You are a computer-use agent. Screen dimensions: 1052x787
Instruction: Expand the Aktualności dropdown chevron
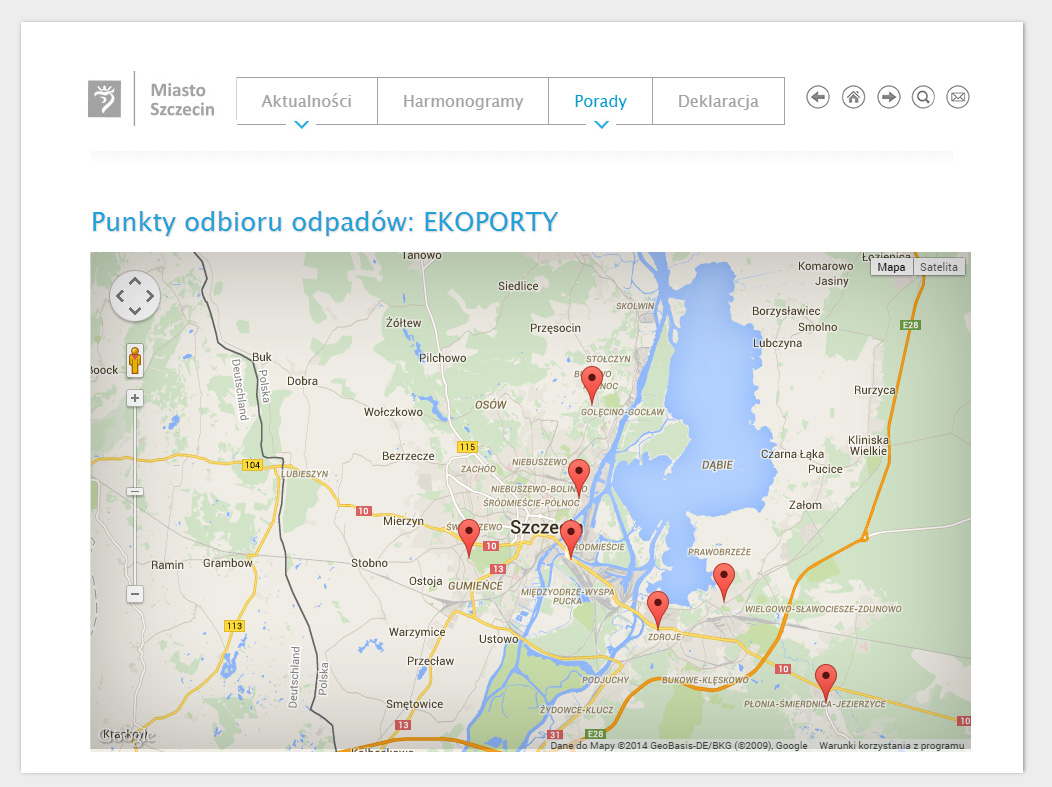point(302,125)
